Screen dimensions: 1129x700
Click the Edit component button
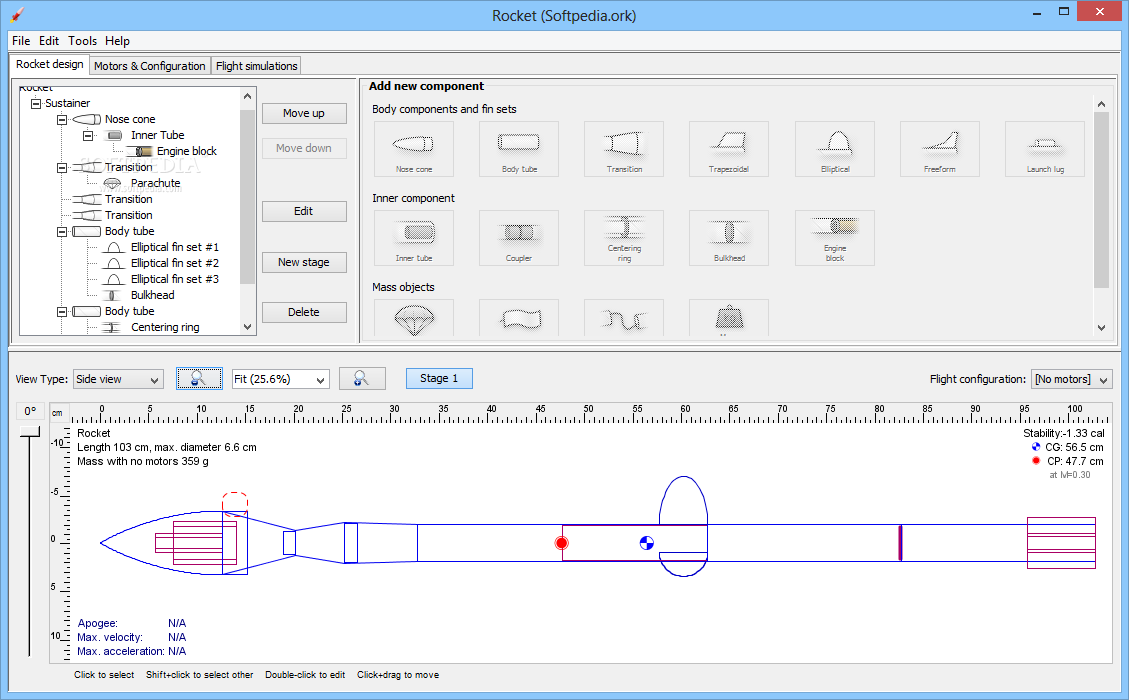click(304, 211)
